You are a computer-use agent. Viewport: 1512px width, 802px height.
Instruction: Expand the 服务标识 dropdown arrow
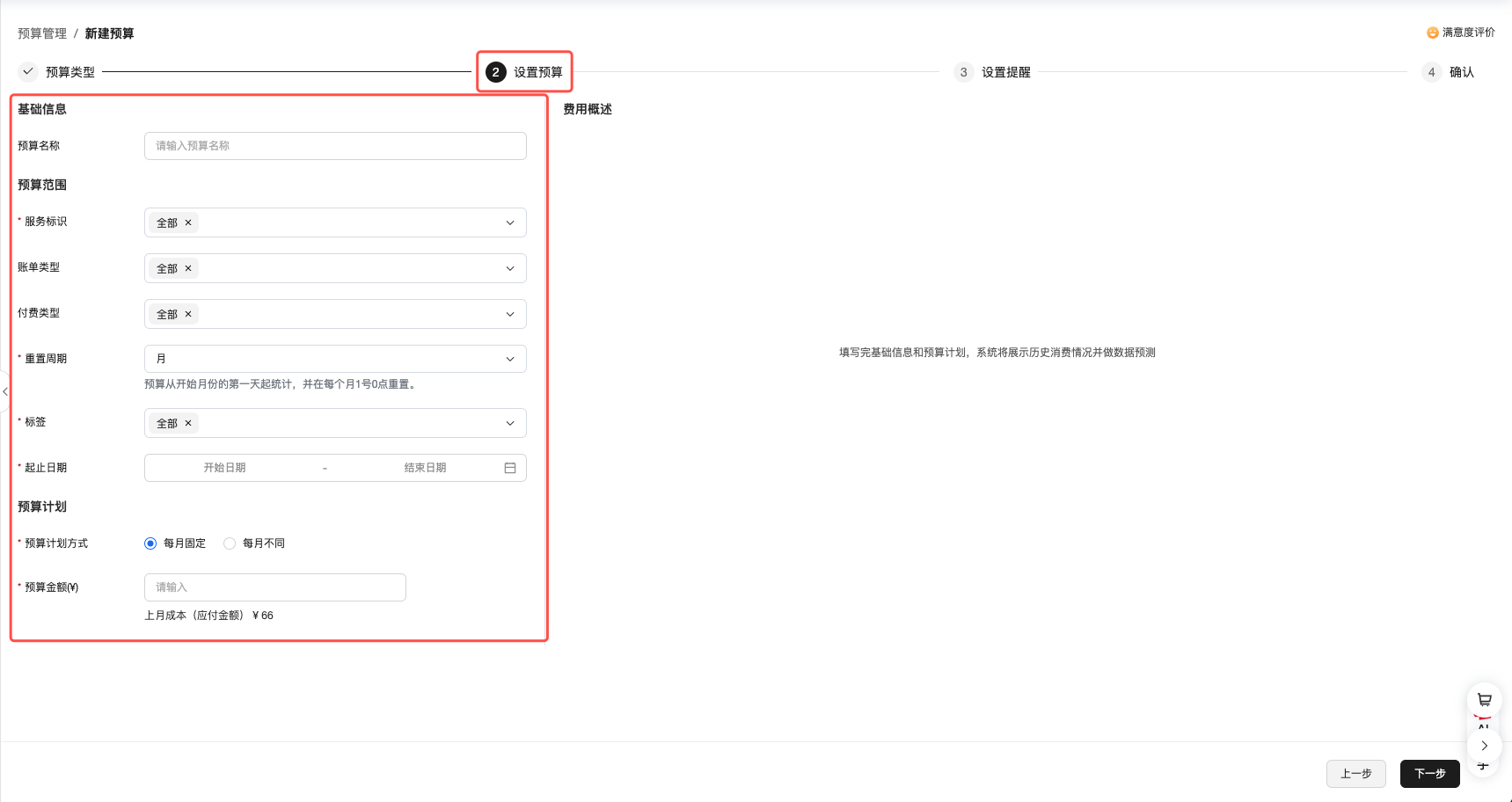(x=510, y=222)
